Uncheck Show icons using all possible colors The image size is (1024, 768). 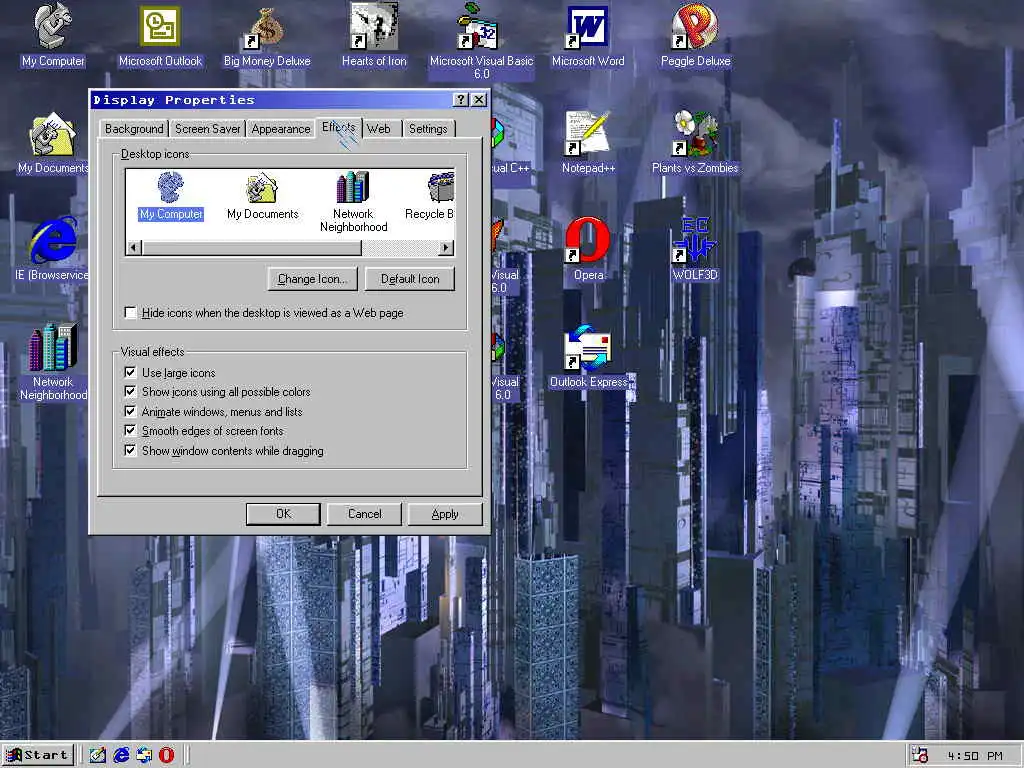coord(217,392)
